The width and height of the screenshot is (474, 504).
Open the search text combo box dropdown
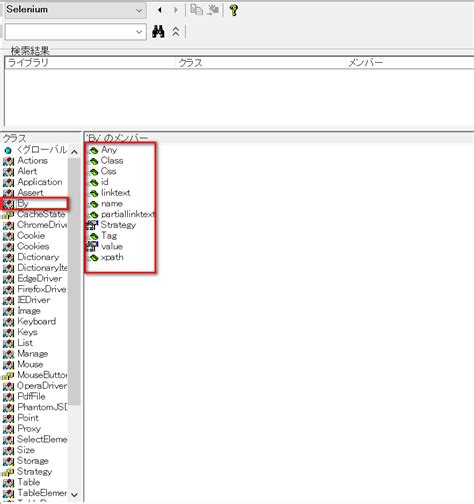coord(139,32)
